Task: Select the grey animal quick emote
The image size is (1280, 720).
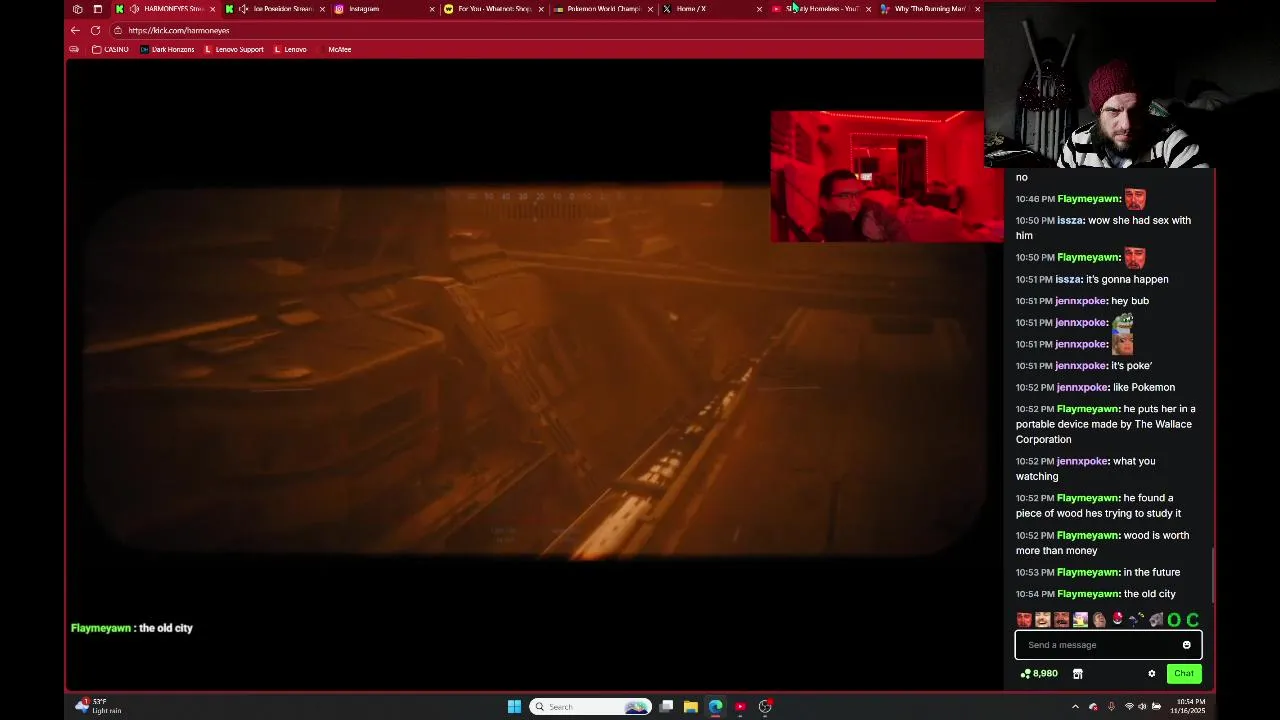Action: [1155, 620]
